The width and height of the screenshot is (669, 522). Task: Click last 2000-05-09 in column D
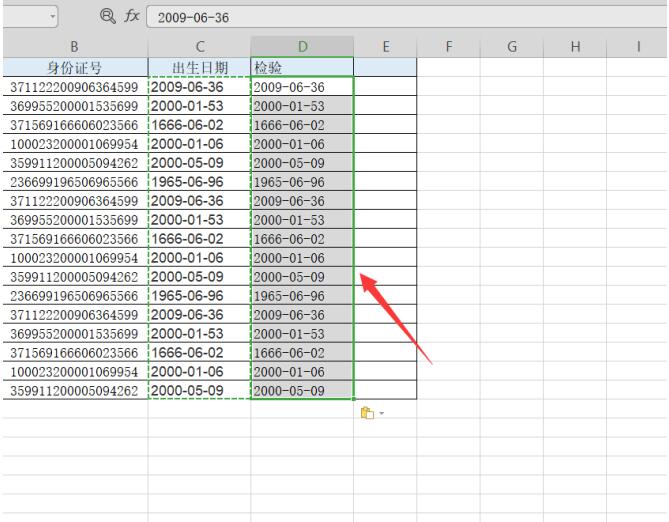(303, 390)
